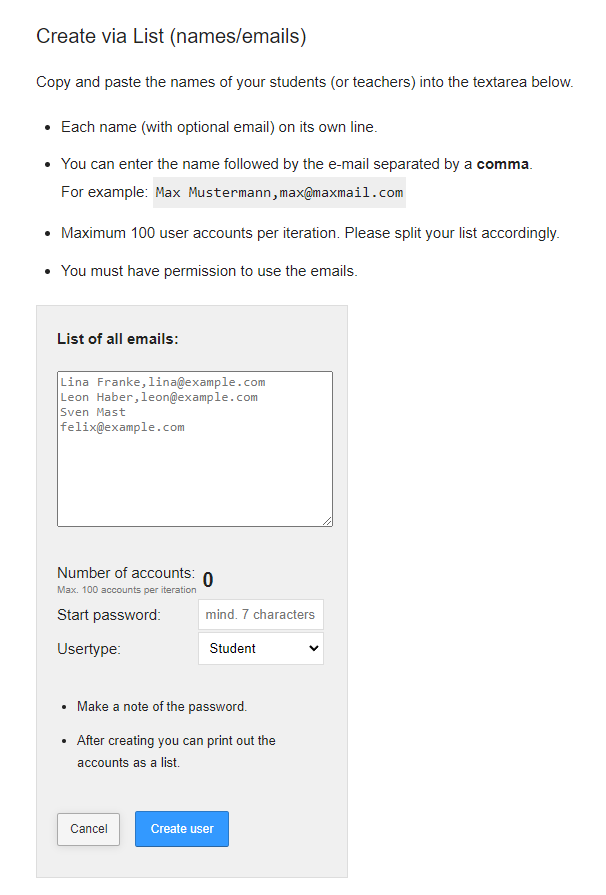Click the blue Create user button
Screen dimensions: 606x895
tap(182, 829)
